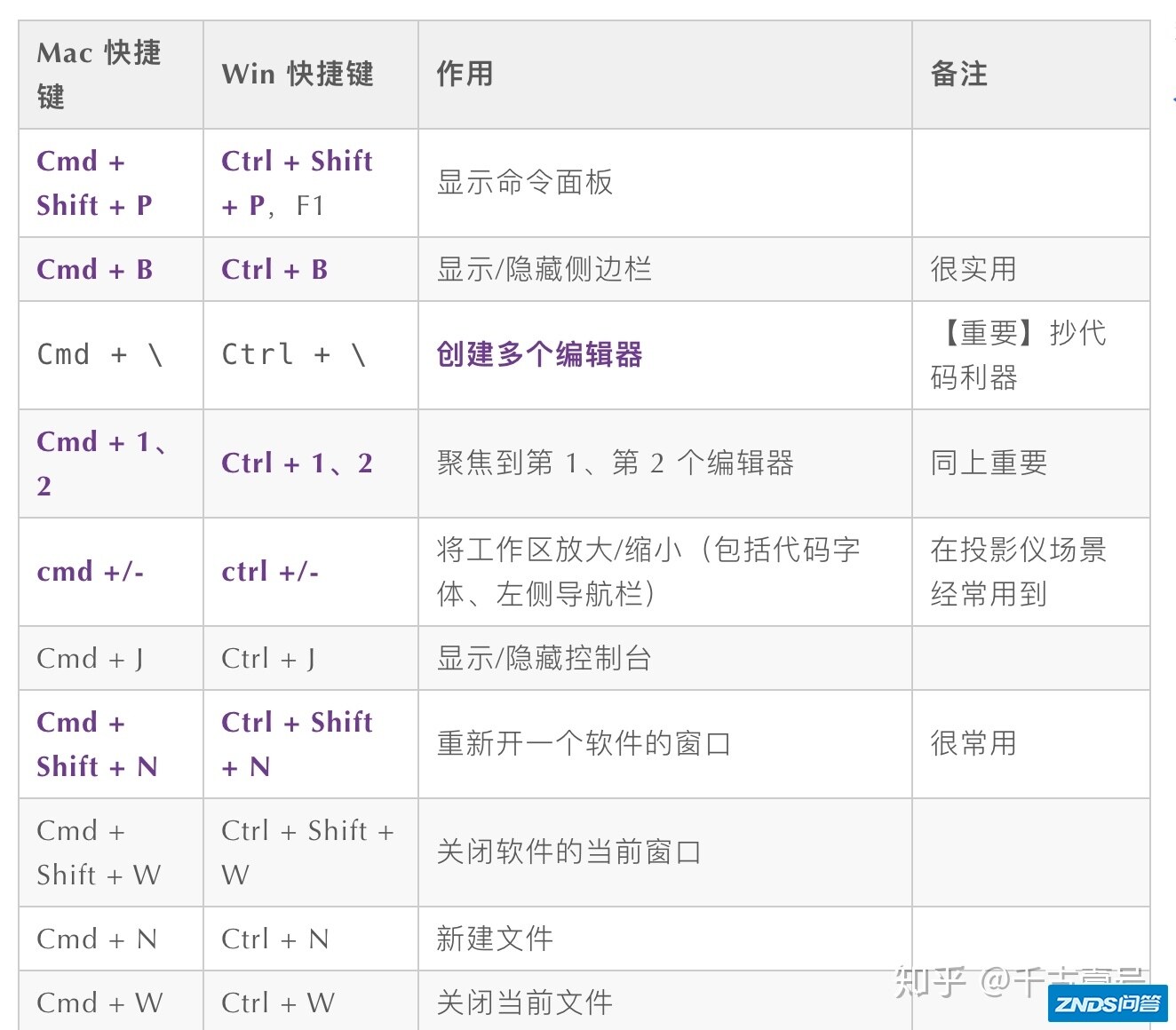
Task: Click the '作用' column header
Action: tap(665, 75)
